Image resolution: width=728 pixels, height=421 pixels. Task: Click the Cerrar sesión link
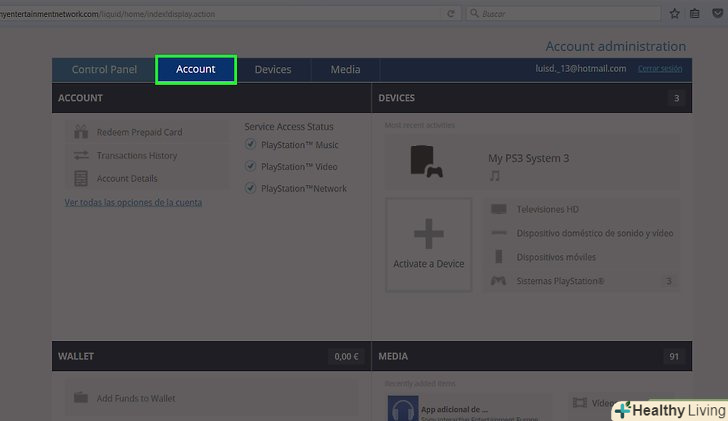tap(660, 69)
